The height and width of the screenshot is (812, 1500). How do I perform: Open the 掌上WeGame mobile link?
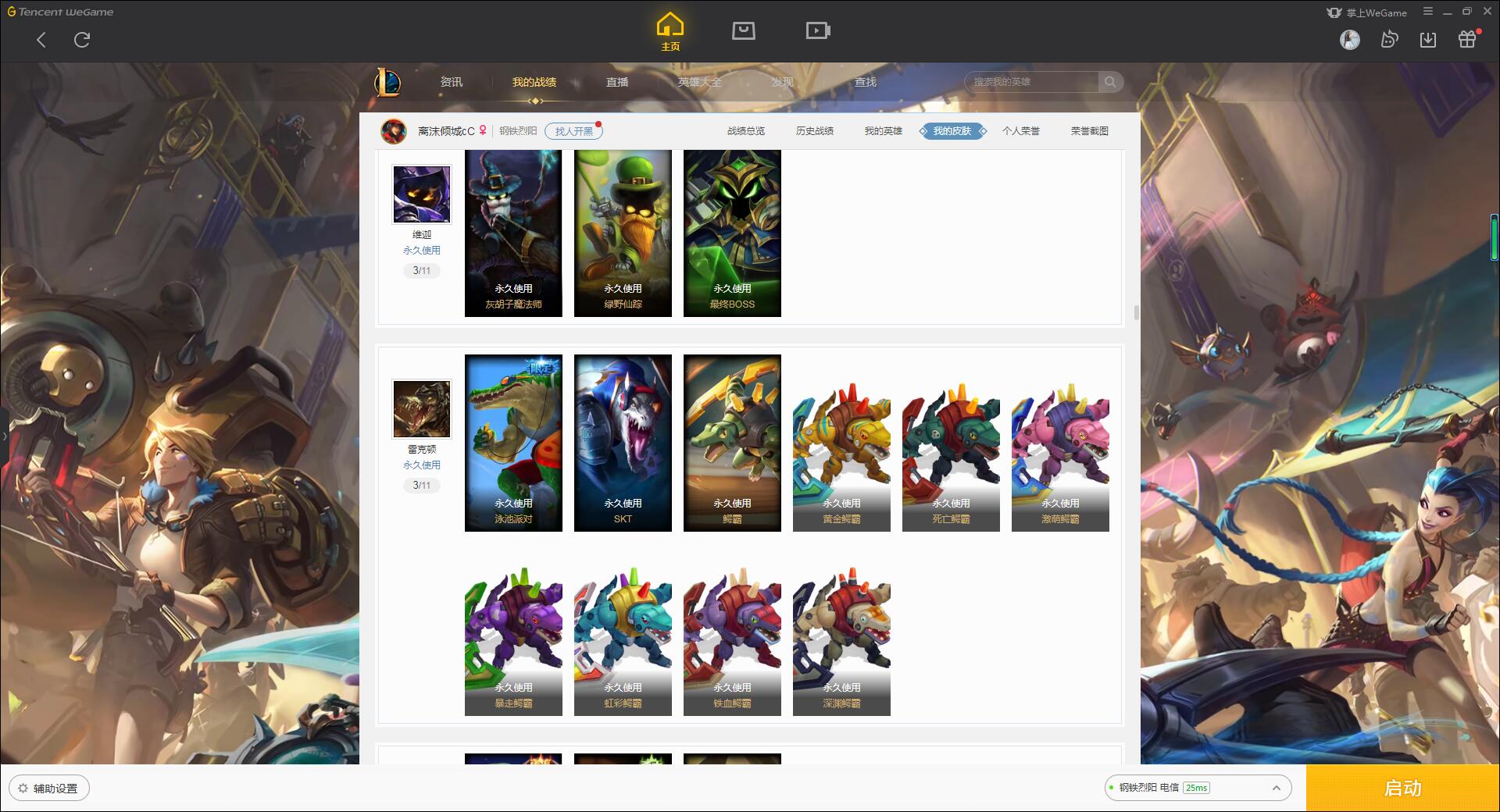pos(1366,12)
